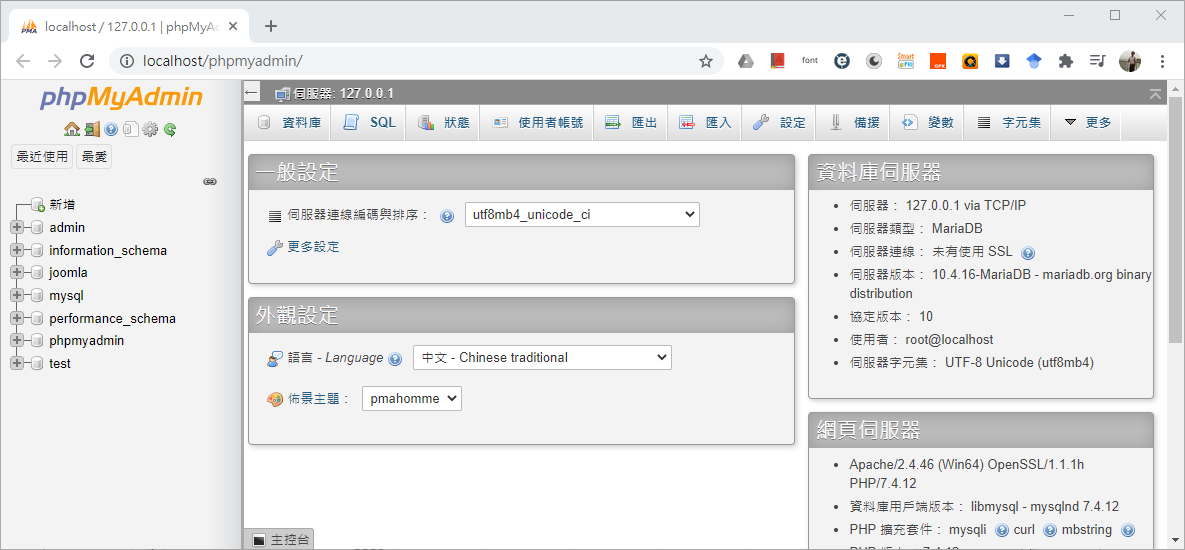Expand the information_schema database node
This screenshot has height=550, width=1185.
[17, 250]
